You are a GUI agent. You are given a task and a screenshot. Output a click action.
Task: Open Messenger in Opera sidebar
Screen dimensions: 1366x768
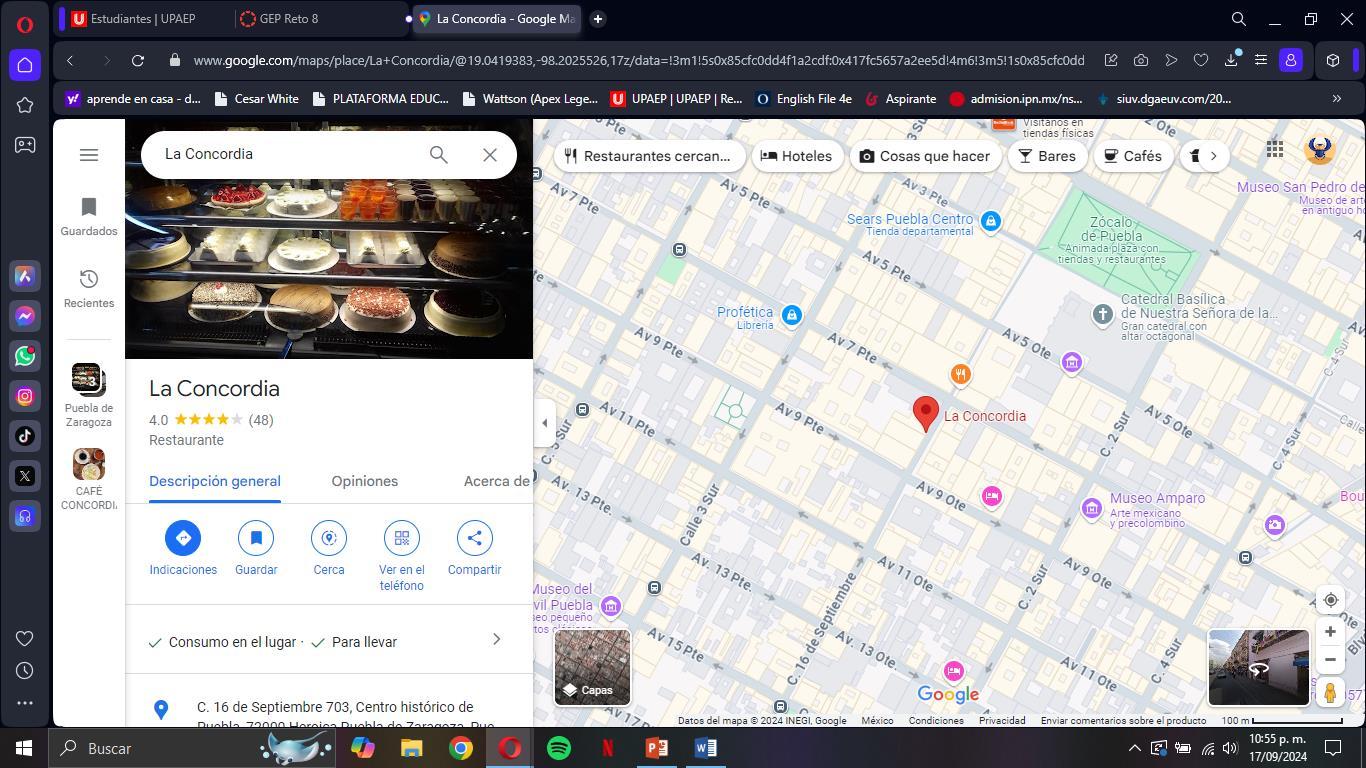pos(25,316)
